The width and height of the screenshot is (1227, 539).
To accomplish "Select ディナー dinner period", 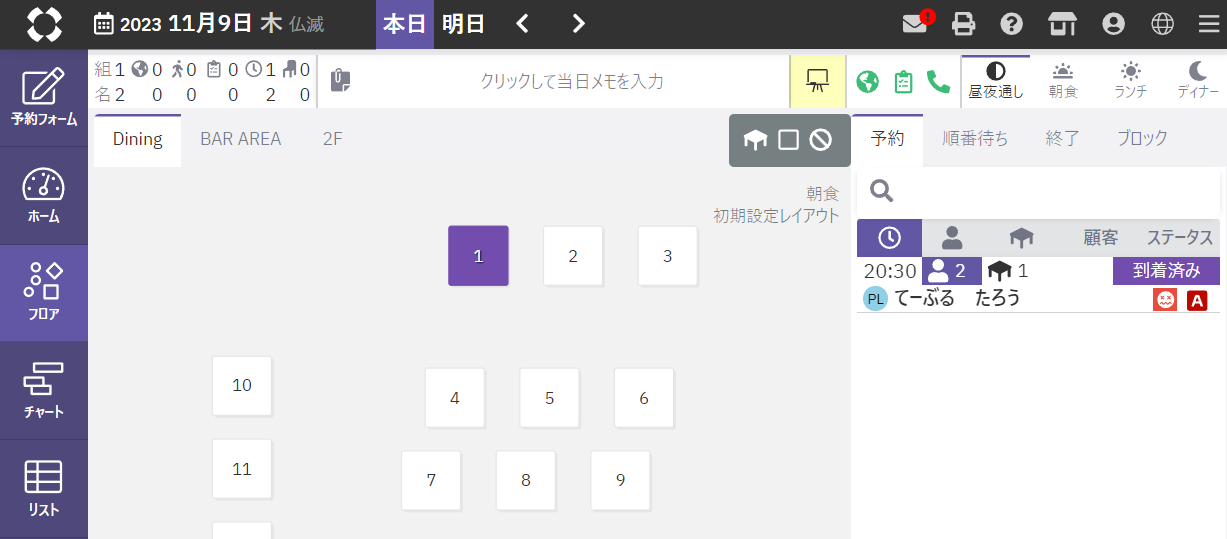I will (1197, 81).
